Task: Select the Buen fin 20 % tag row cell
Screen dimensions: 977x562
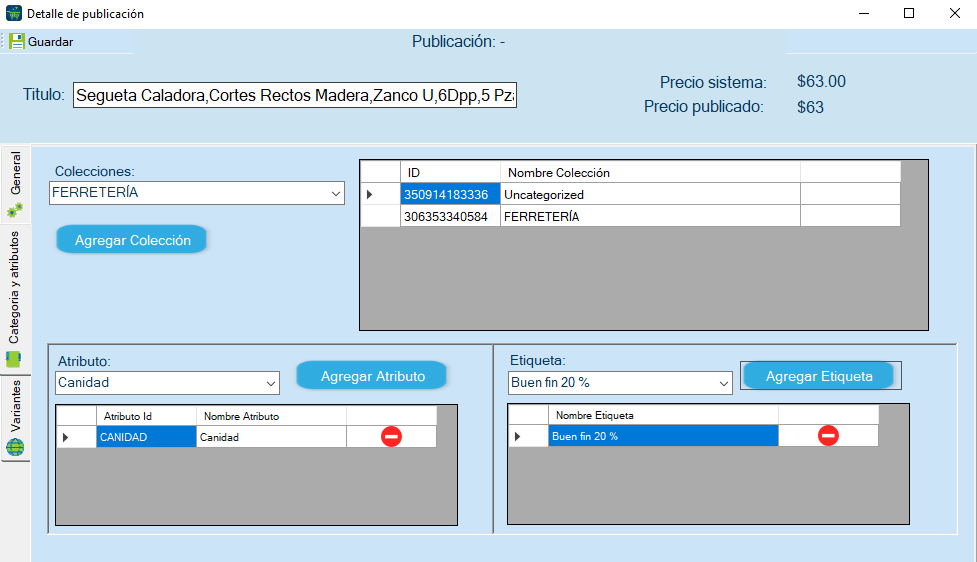Action: click(x=663, y=436)
